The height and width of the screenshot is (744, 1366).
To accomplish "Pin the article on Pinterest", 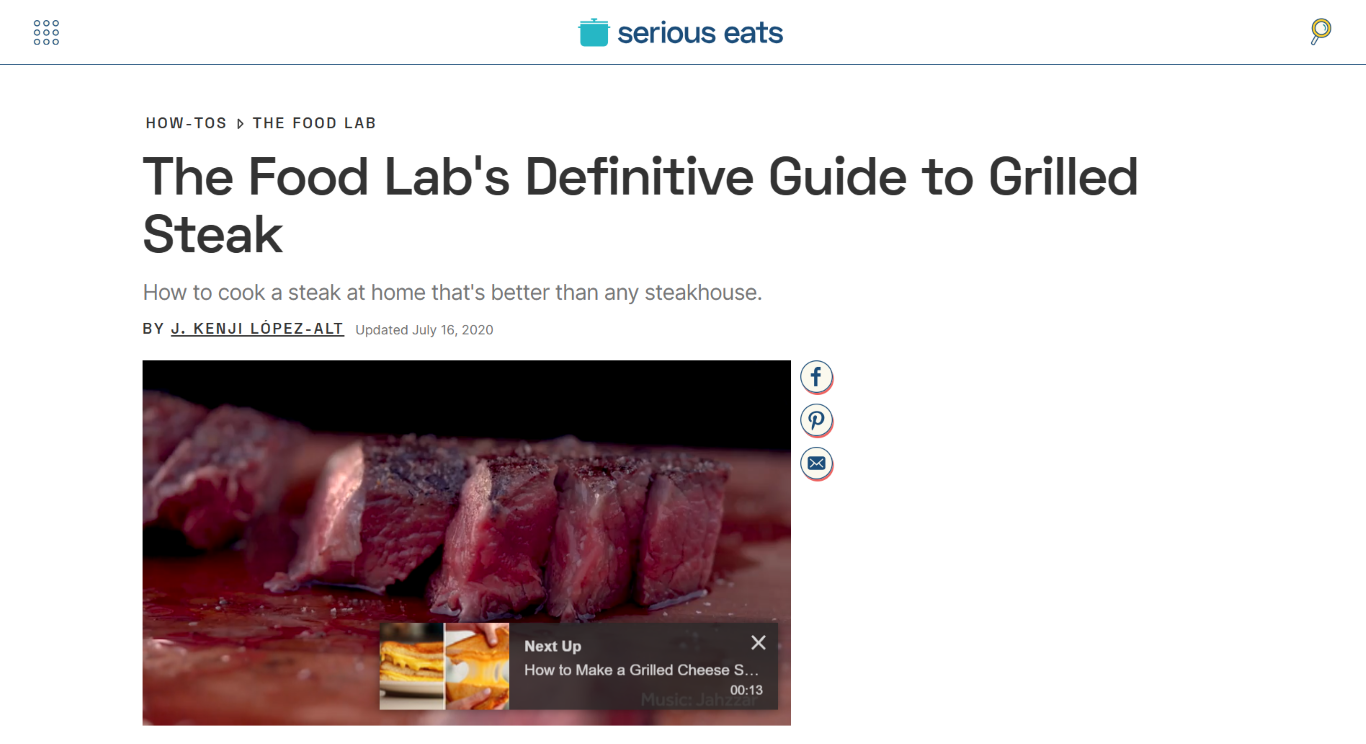I will pyautogui.click(x=816, y=420).
